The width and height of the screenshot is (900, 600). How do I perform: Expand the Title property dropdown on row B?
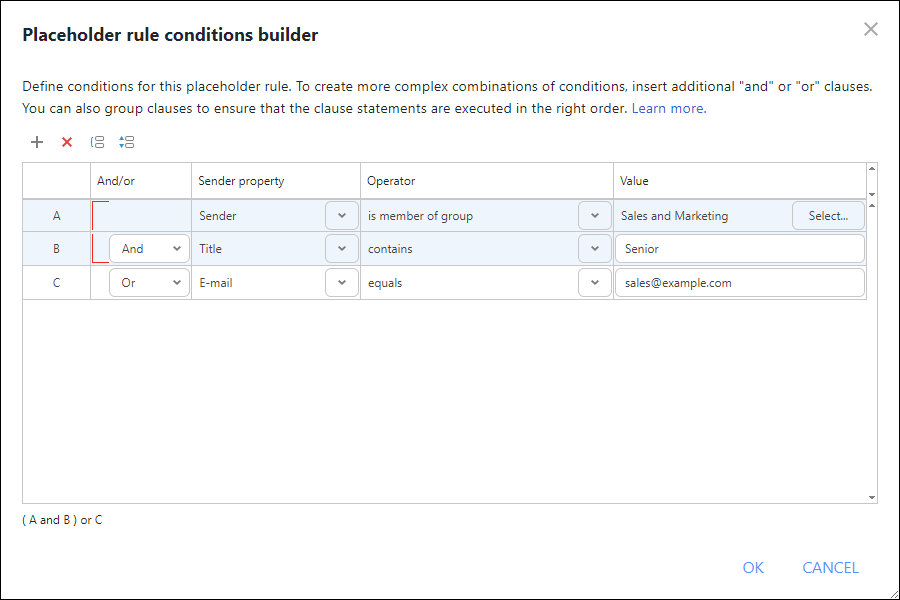pyautogui.click(x=341, y=248)
